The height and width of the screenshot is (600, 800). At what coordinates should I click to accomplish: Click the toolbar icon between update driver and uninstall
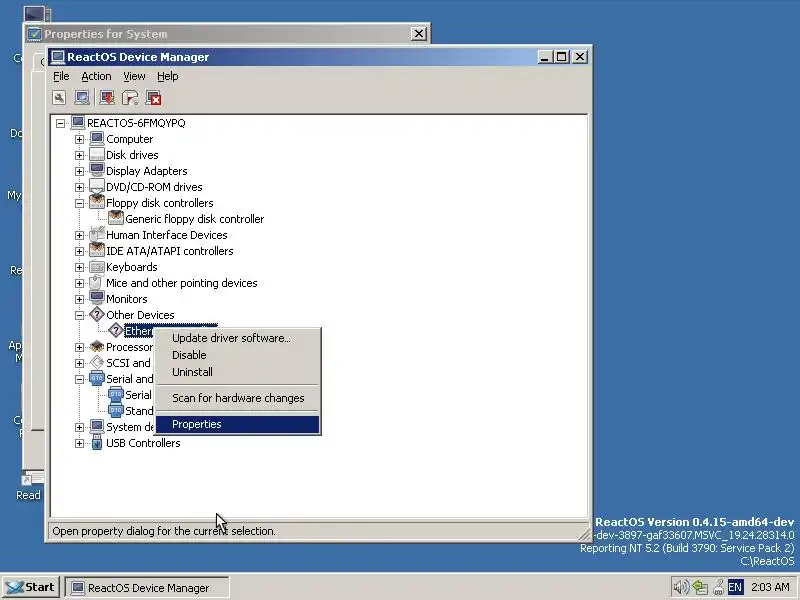pos(130,98)
